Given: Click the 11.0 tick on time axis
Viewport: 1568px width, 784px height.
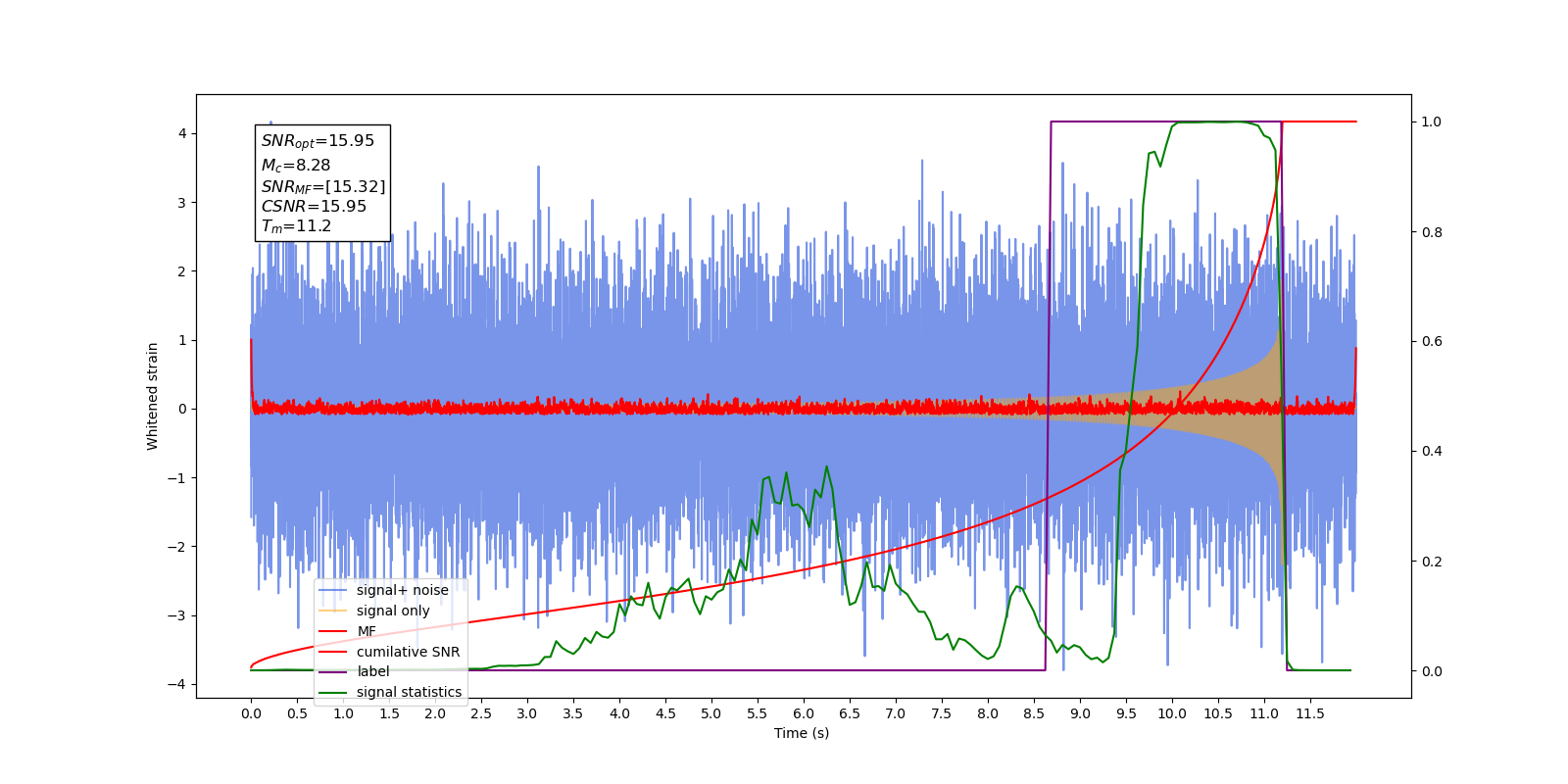Looking at the screenshot, I should click(x=1264, y=713).
